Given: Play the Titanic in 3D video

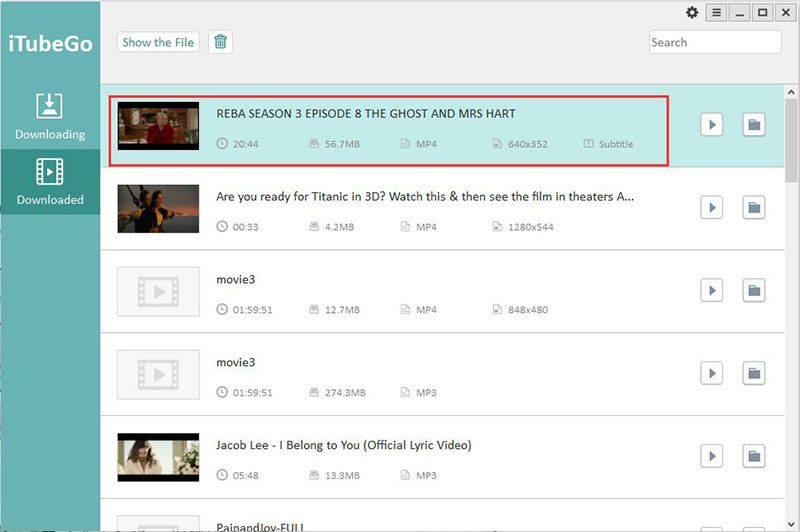Looking at the screenshot, I should pyautogui.click(x=712, y=208).
